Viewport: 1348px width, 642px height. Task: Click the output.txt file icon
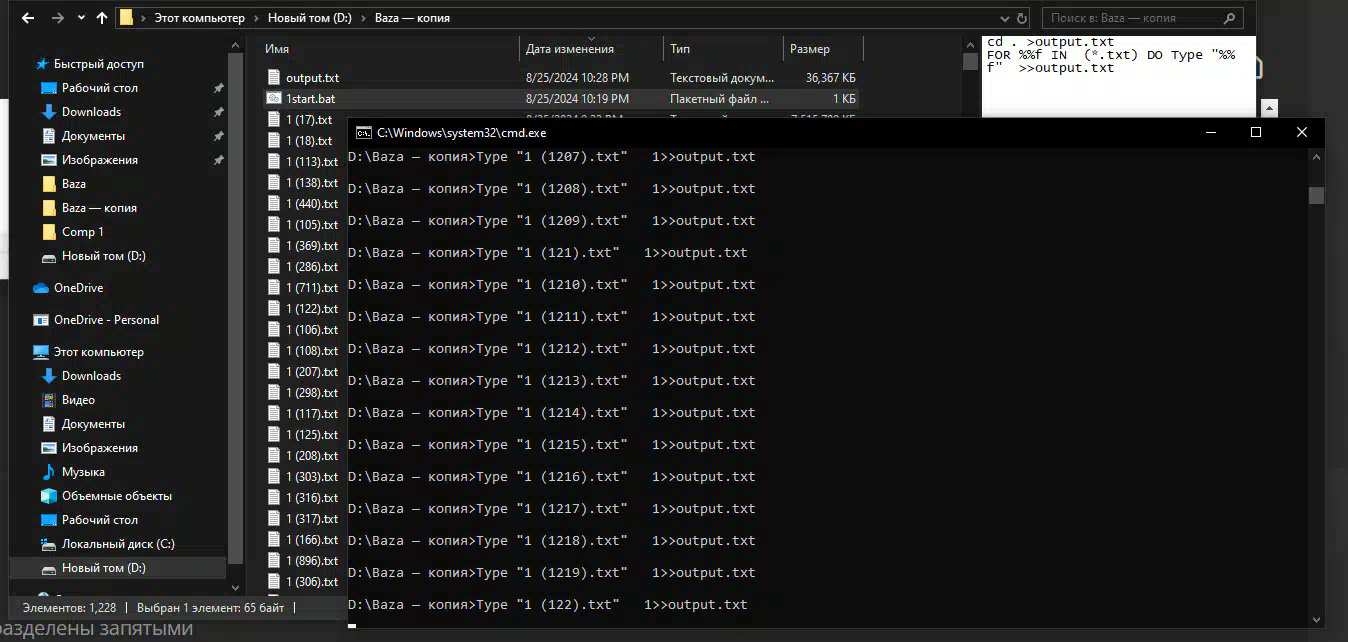[275, 77]
